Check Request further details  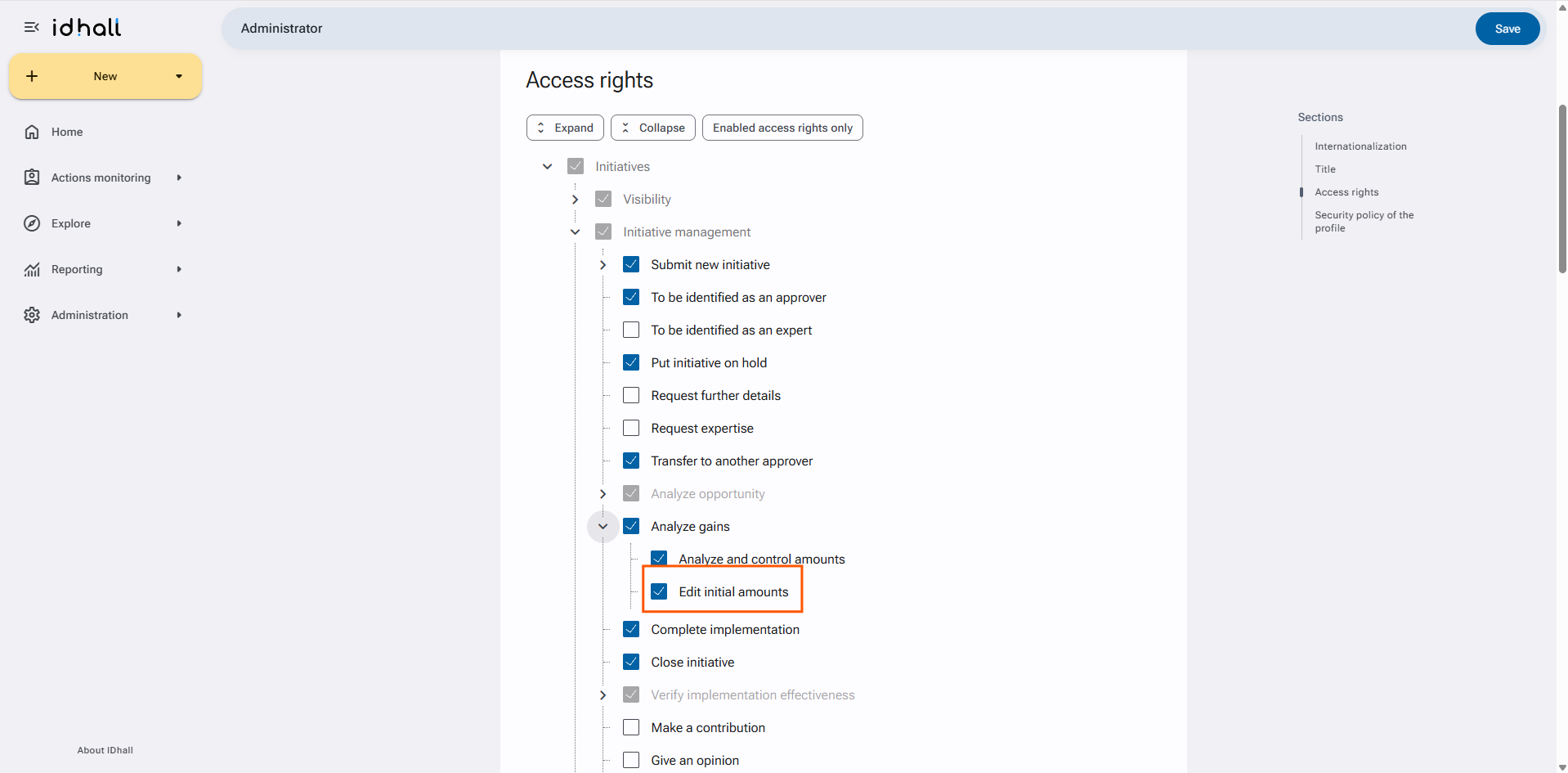(x=631, y=395)
